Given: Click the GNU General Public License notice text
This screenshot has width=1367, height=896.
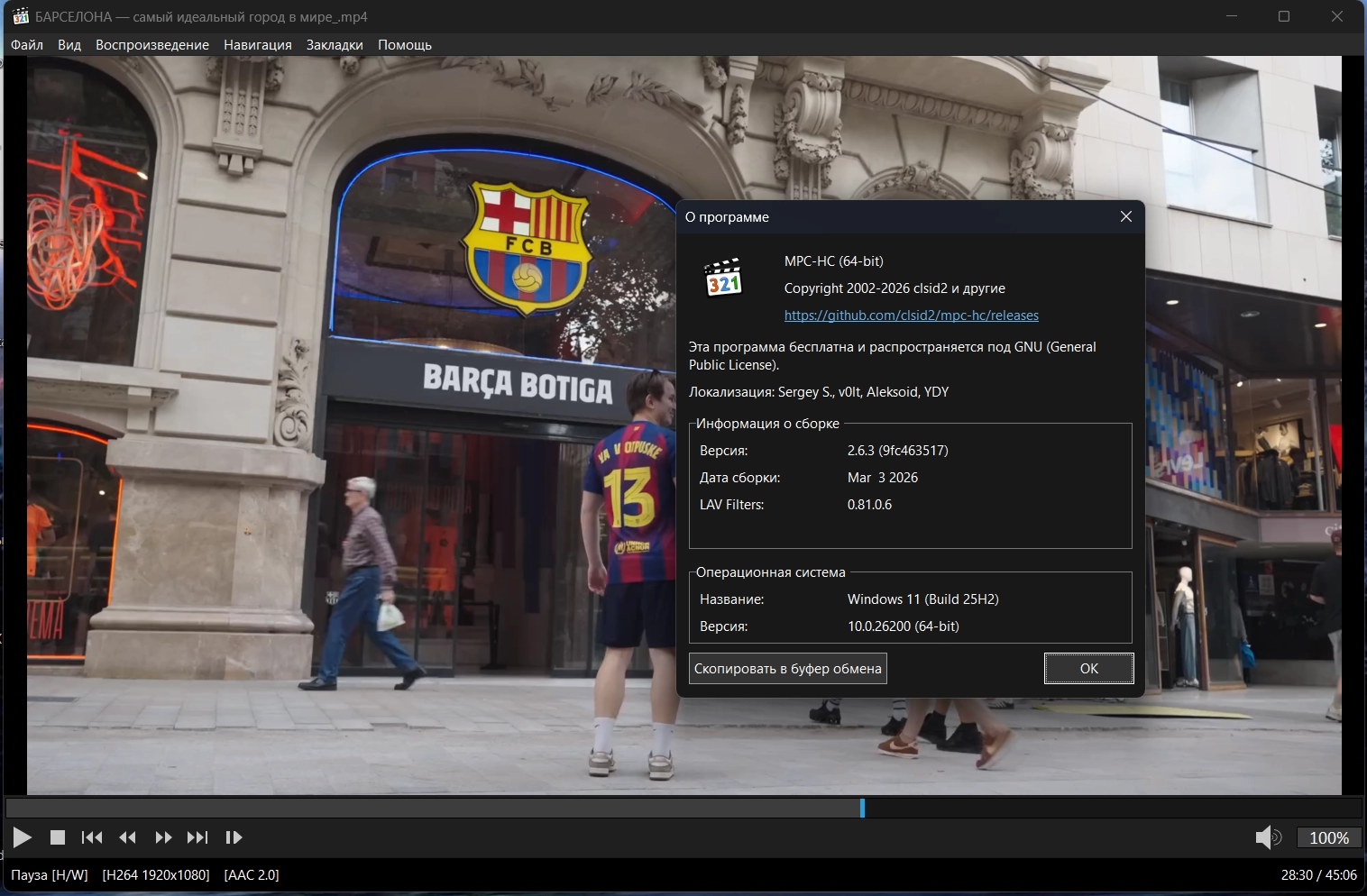Looking at the screenshot, I should click(893, 356).
